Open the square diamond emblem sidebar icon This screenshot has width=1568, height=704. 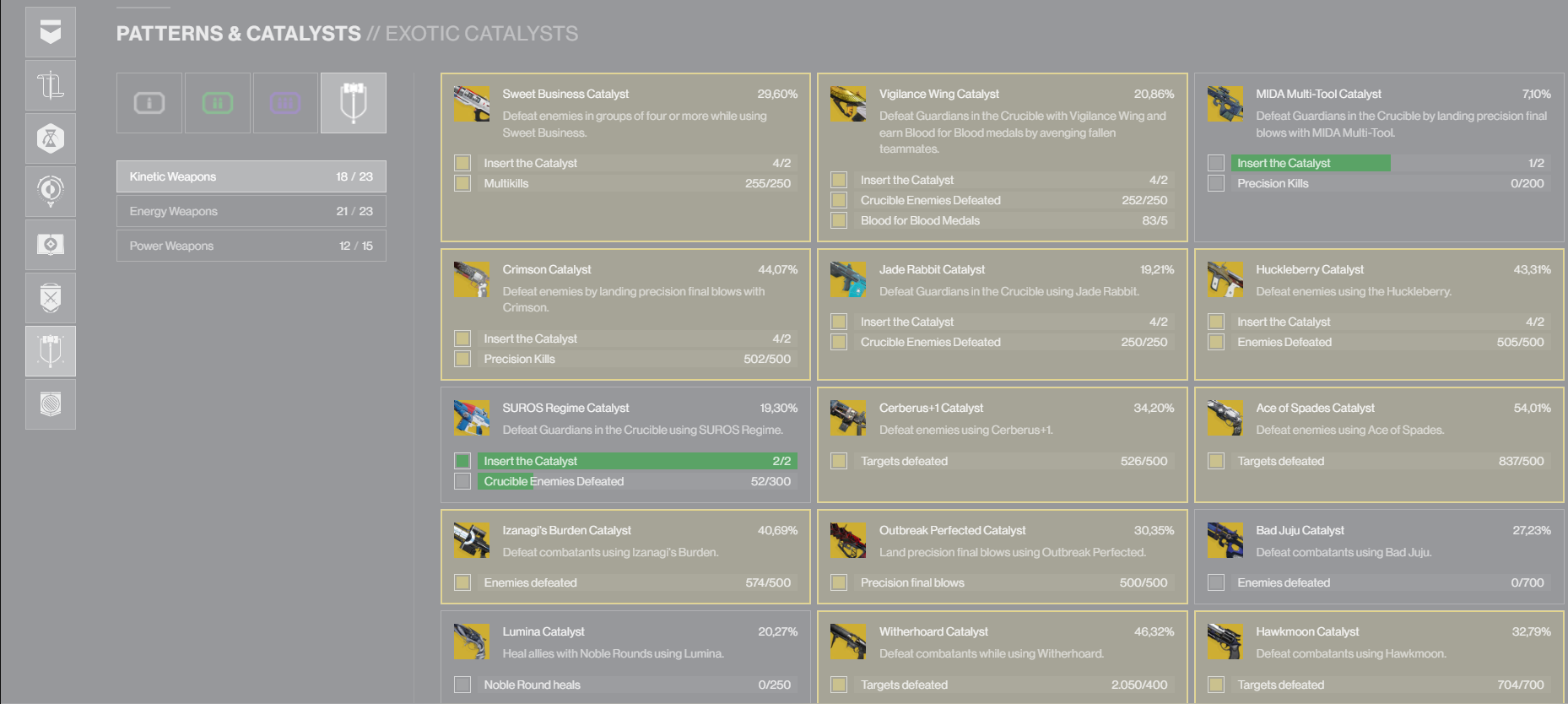51,245
